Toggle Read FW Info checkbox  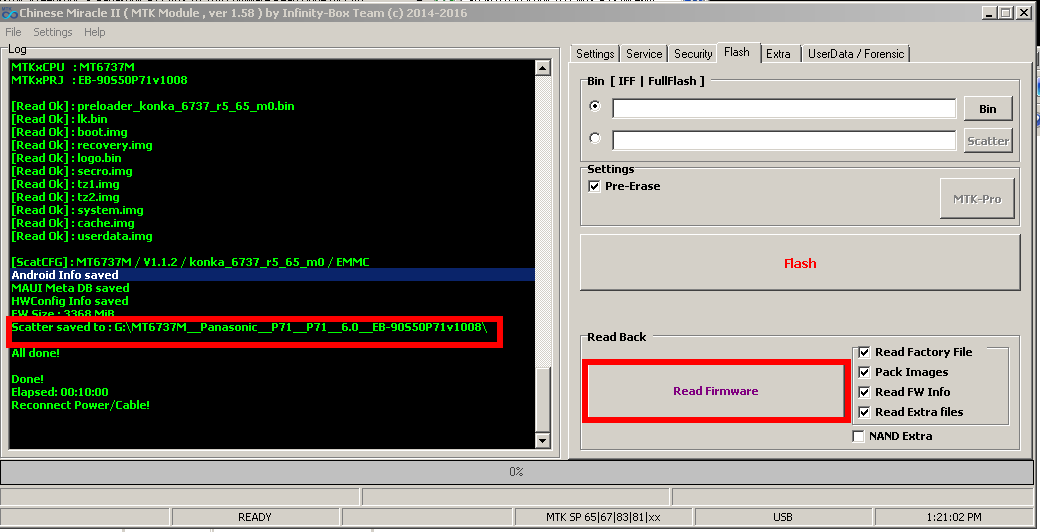(x=864, y=392)
